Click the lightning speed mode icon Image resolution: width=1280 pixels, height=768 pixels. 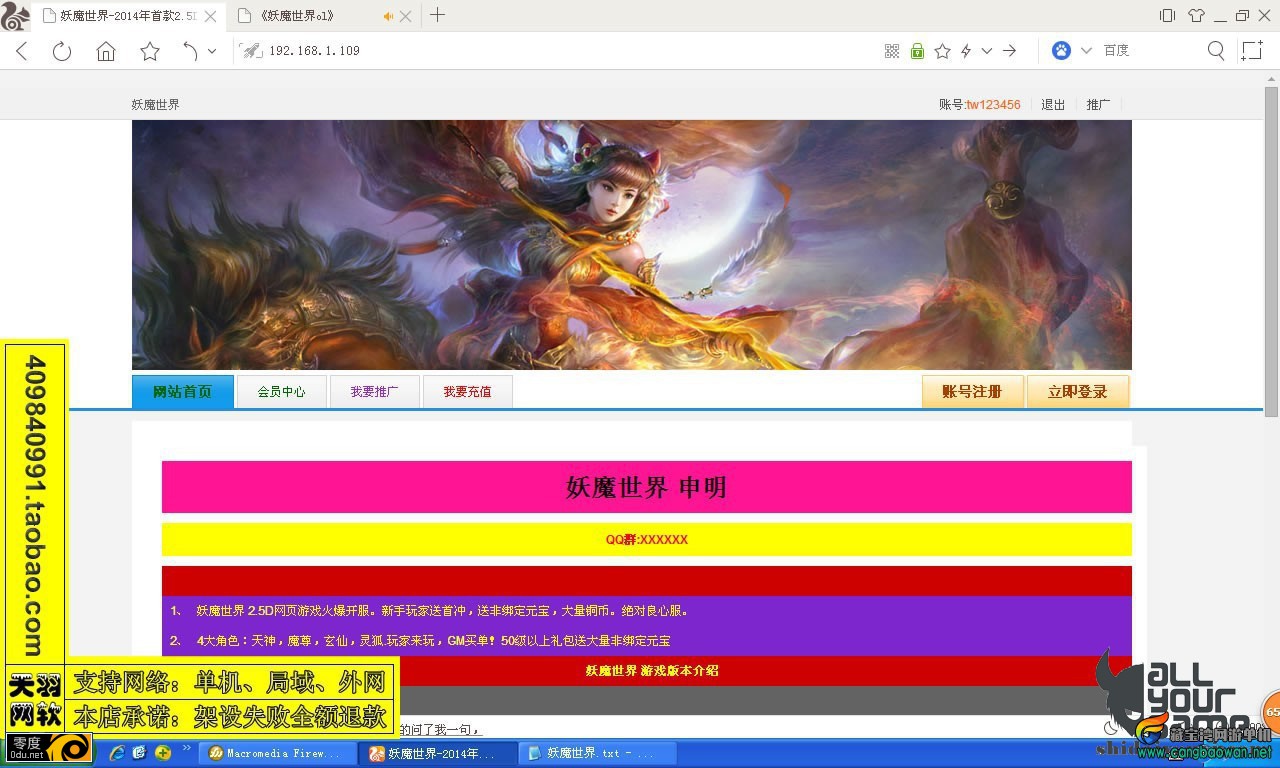966,51
